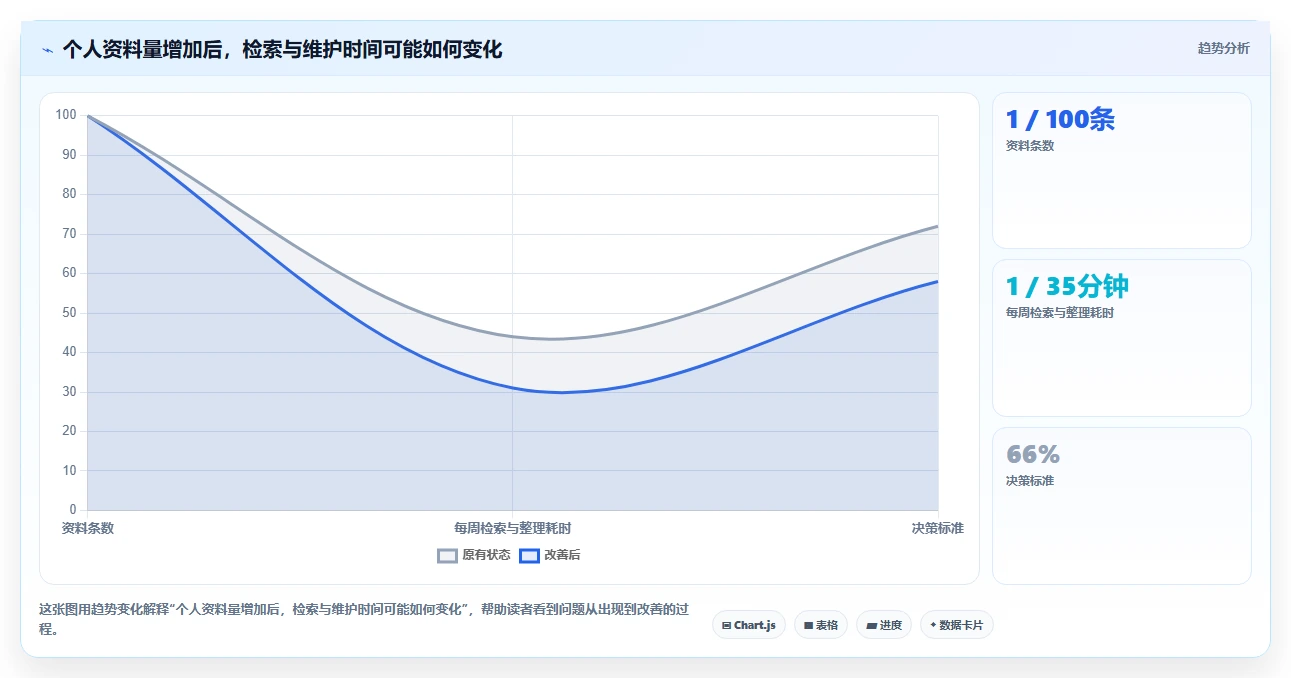
Task: Click the 数据卡片 tag button
Action: pyautogui.click(x=957, y=625)
